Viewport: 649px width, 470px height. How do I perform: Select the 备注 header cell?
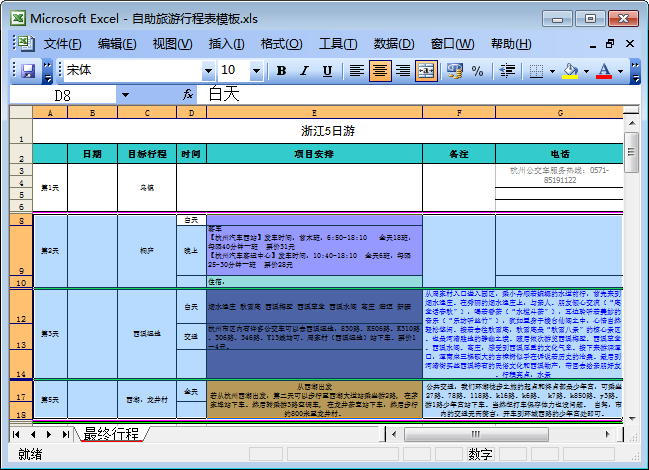(459, 154)
